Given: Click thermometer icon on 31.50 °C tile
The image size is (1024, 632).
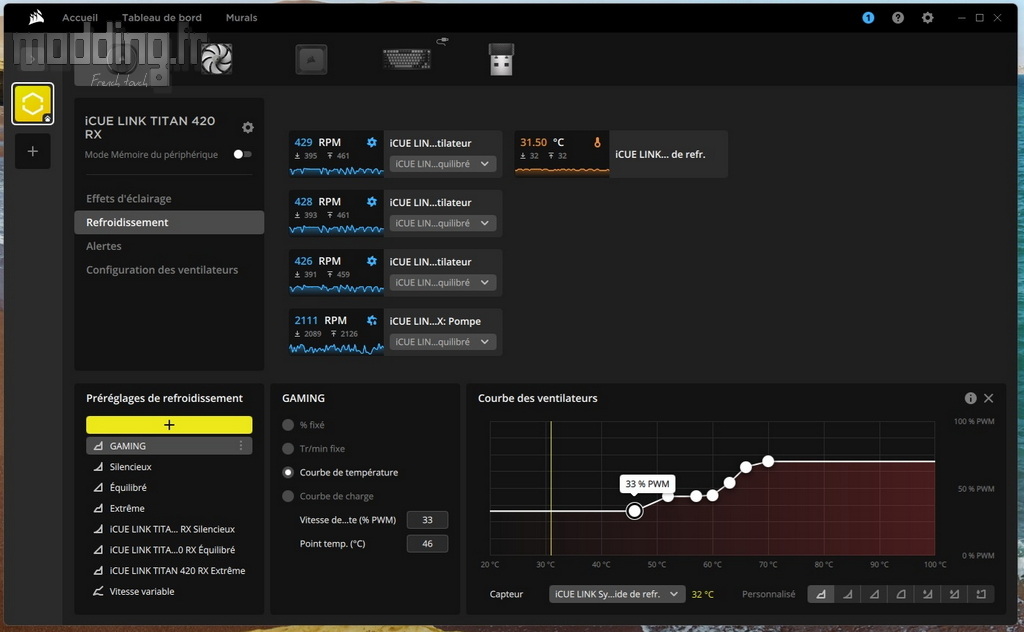Looking at the screenshot, I should coord(597,142).
